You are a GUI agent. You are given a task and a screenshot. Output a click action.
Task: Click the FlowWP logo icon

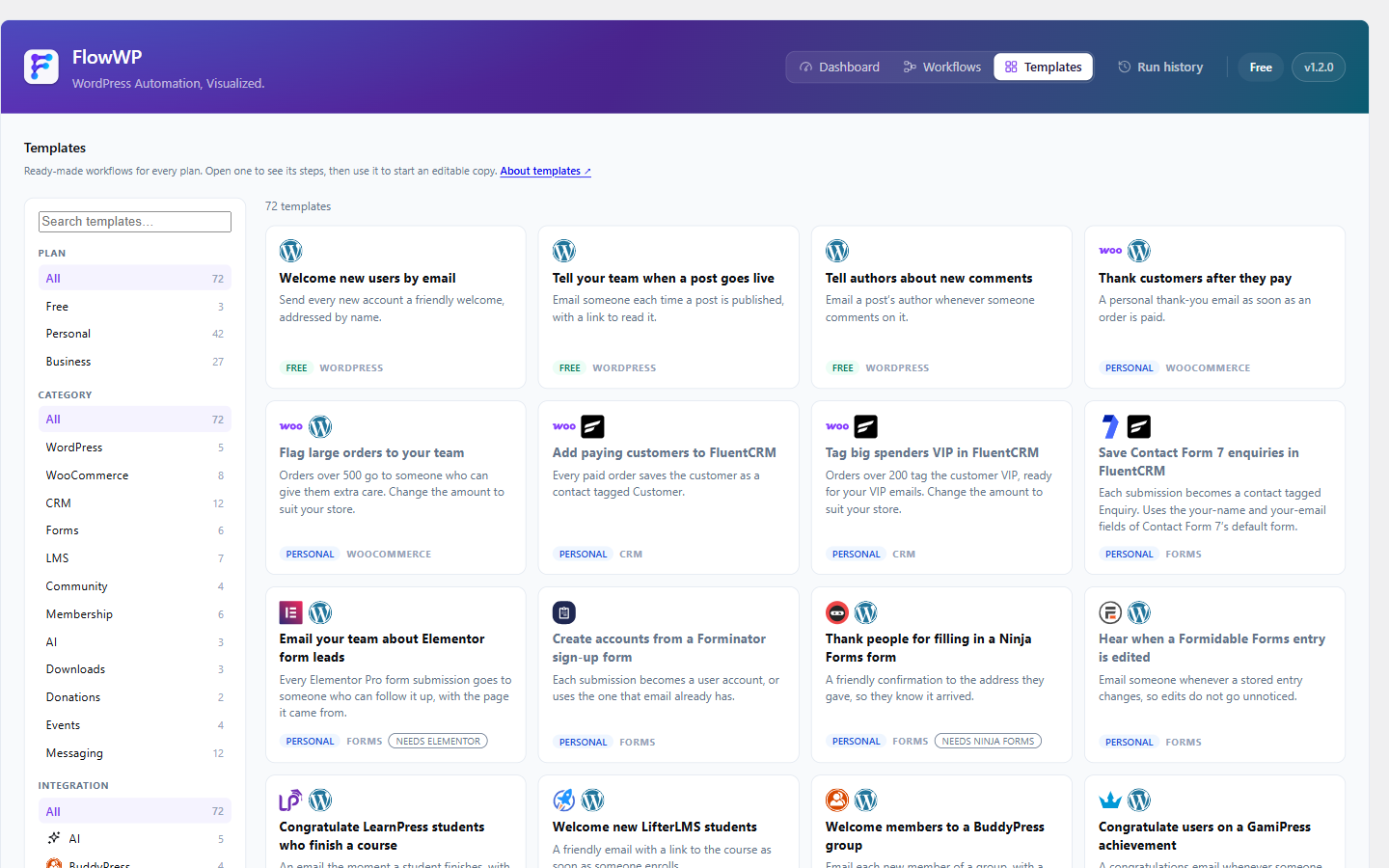(41, 67)
